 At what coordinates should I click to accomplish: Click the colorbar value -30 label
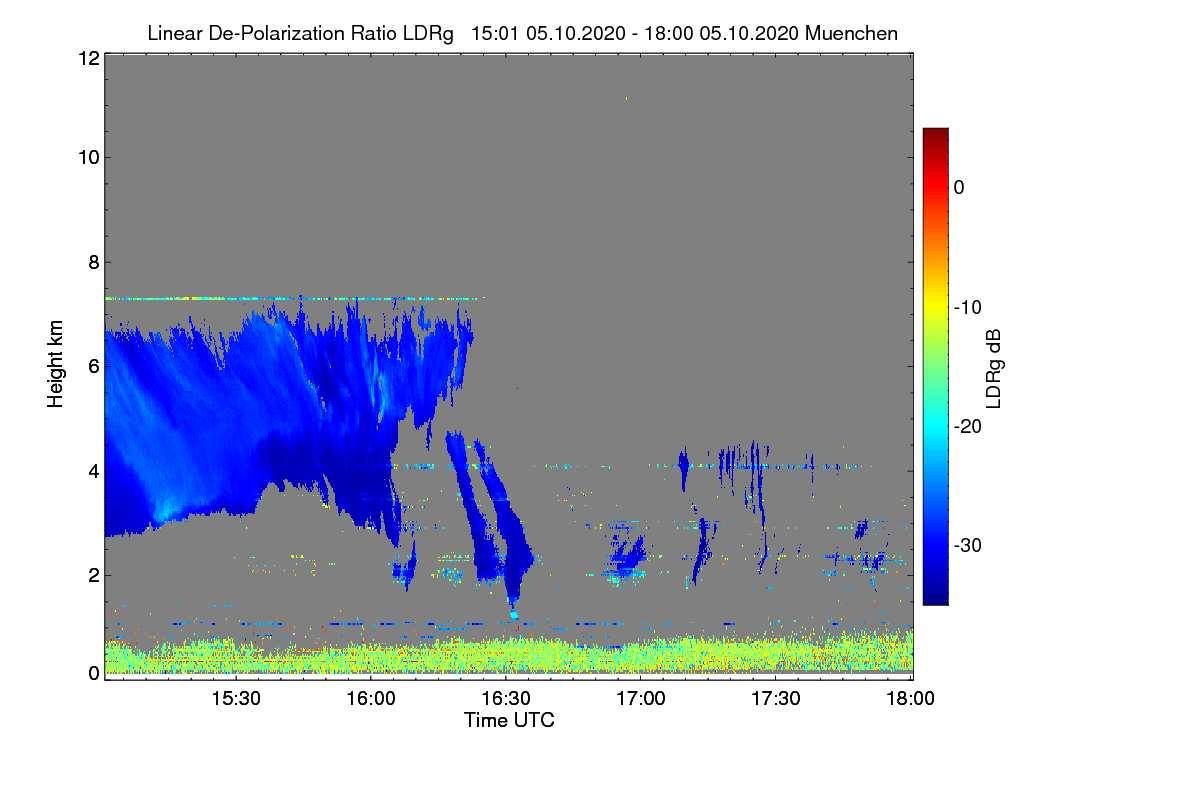pos(968,546)
